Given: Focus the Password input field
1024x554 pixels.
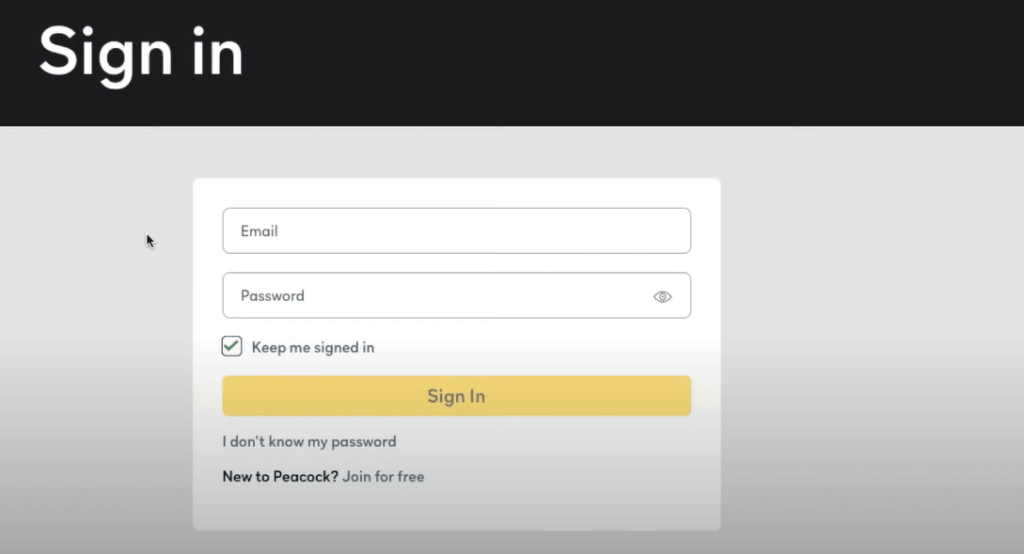Looking at the screenshot, I should [x=456, y=295].
